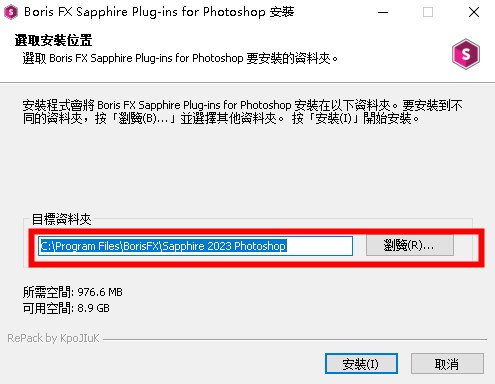Click the 瀏覽(R)... browse button

click(x=410, y=246)
